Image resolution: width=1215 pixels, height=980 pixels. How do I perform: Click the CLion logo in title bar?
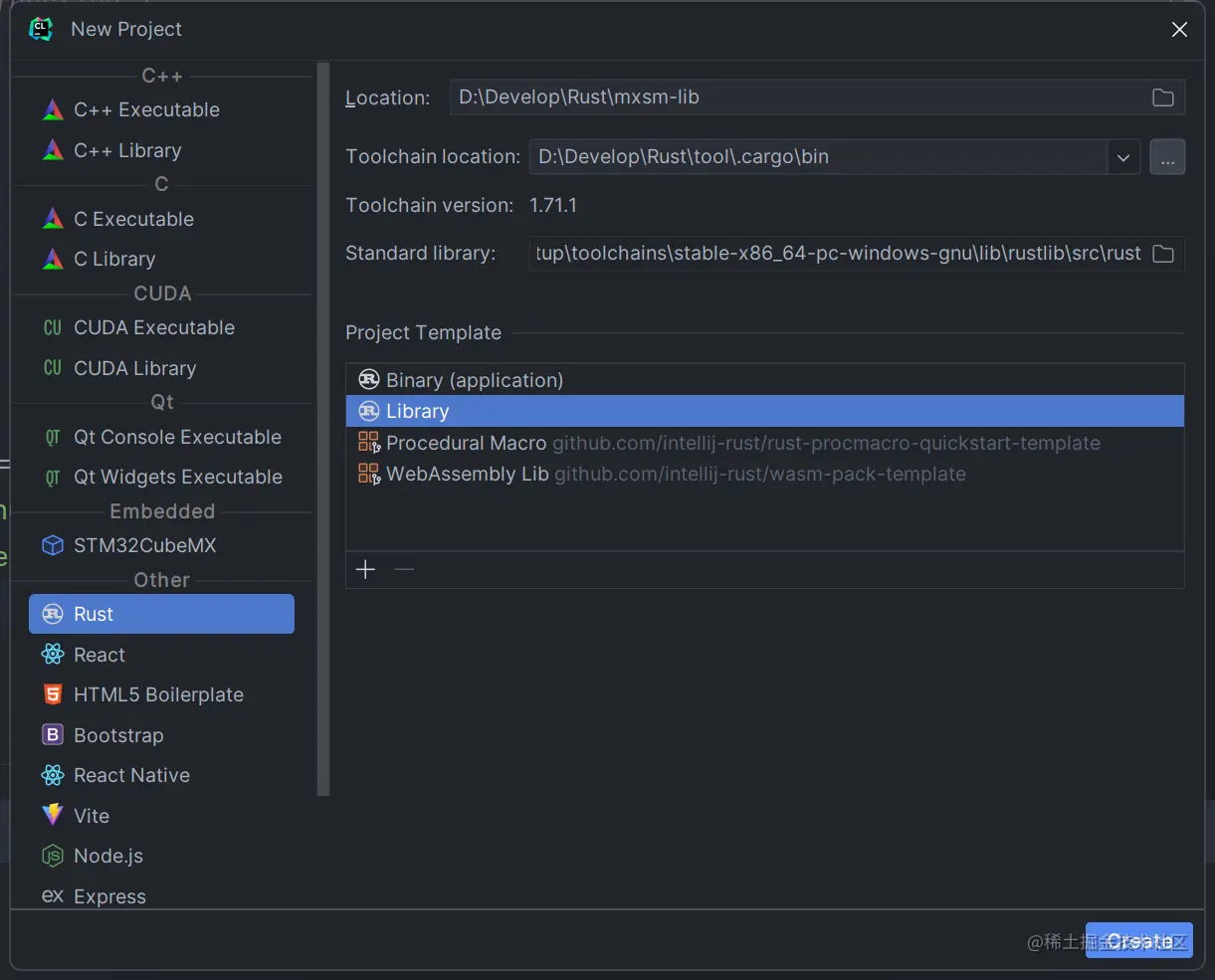coord(41,29)
